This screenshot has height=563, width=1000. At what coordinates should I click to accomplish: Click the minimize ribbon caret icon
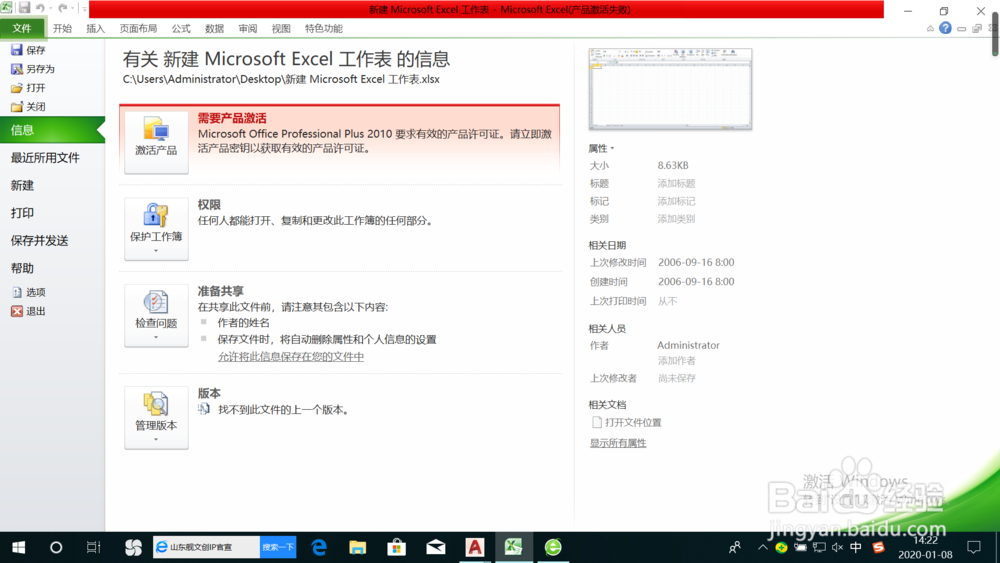pyautogui.click(x=930, y=29)
